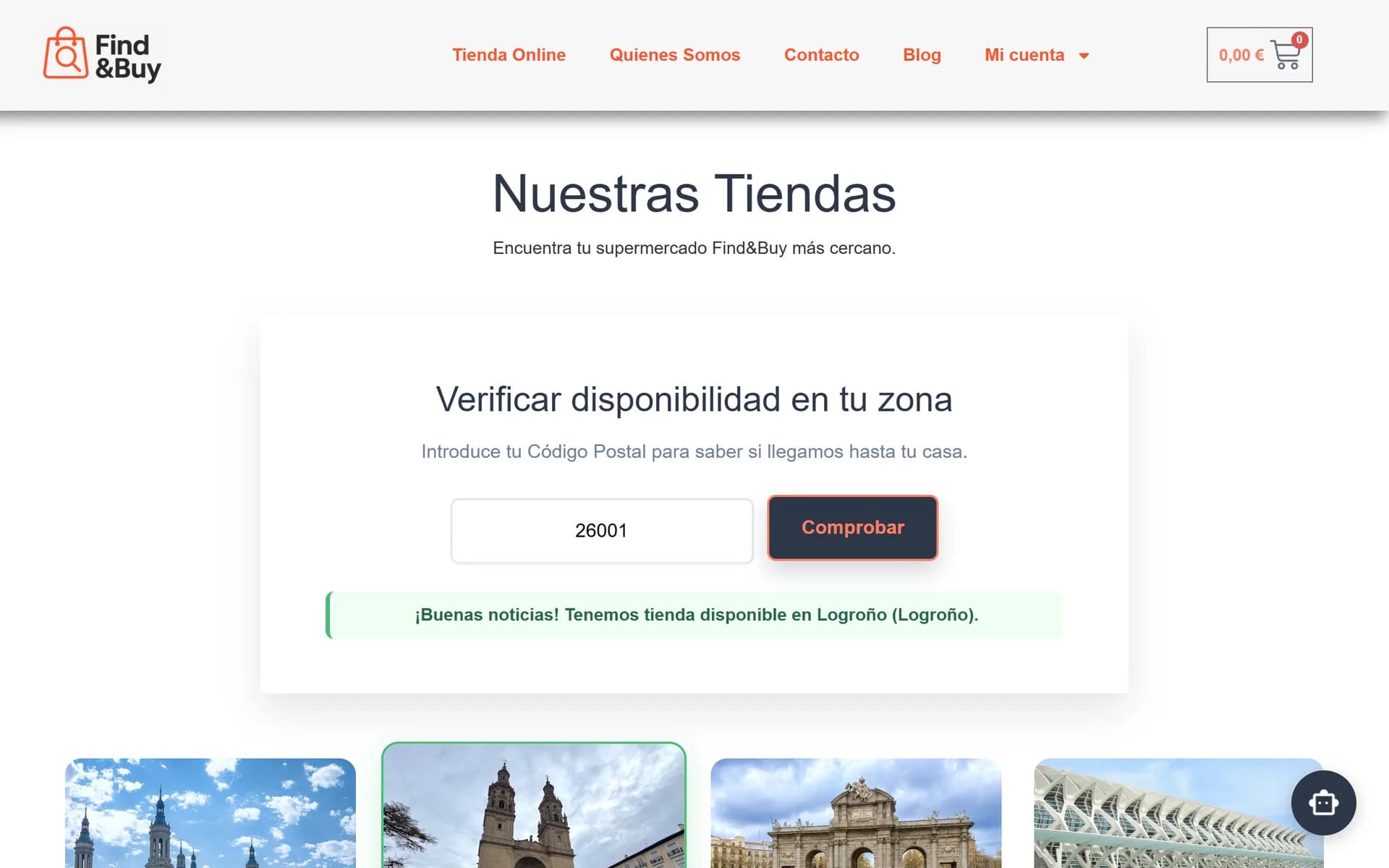Viewport: 1389px width, 868px height.
Task: Focus the postal code field showing 26001
Action: [x=602, y=531]
